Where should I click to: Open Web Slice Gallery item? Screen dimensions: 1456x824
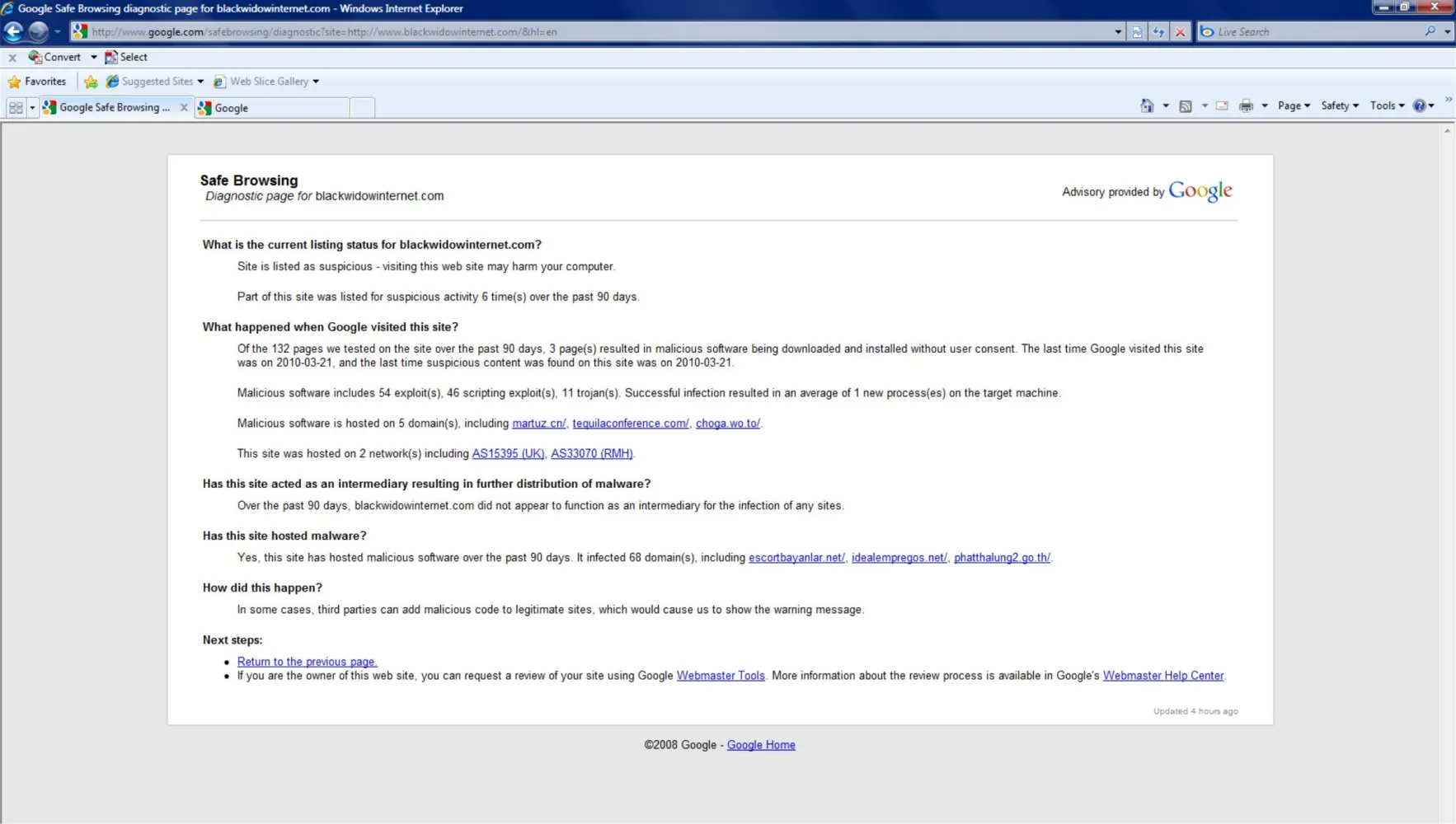[266, 81]
